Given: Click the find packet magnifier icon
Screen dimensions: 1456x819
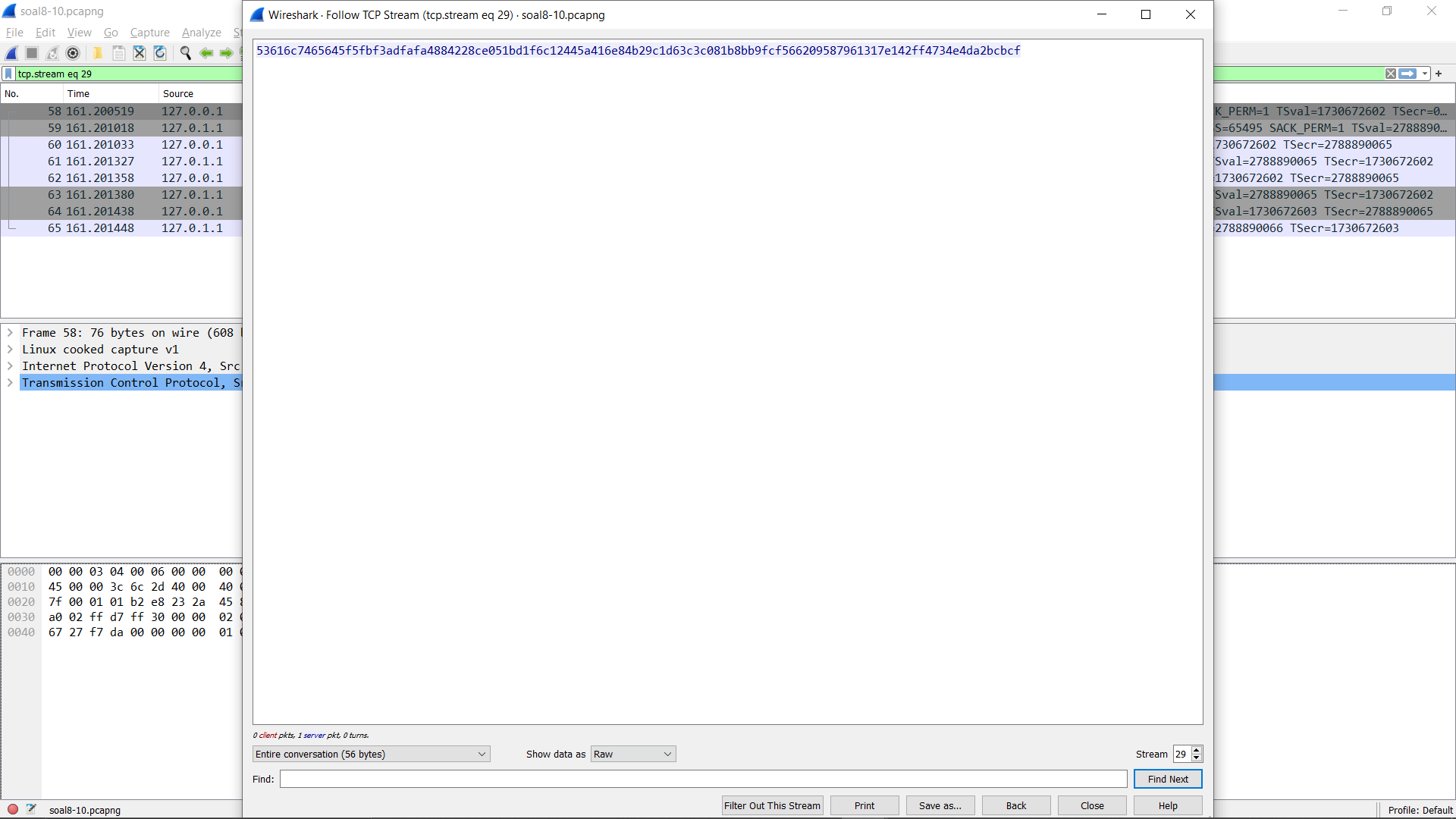Looking at the screenshot, I should pos(185,53).
